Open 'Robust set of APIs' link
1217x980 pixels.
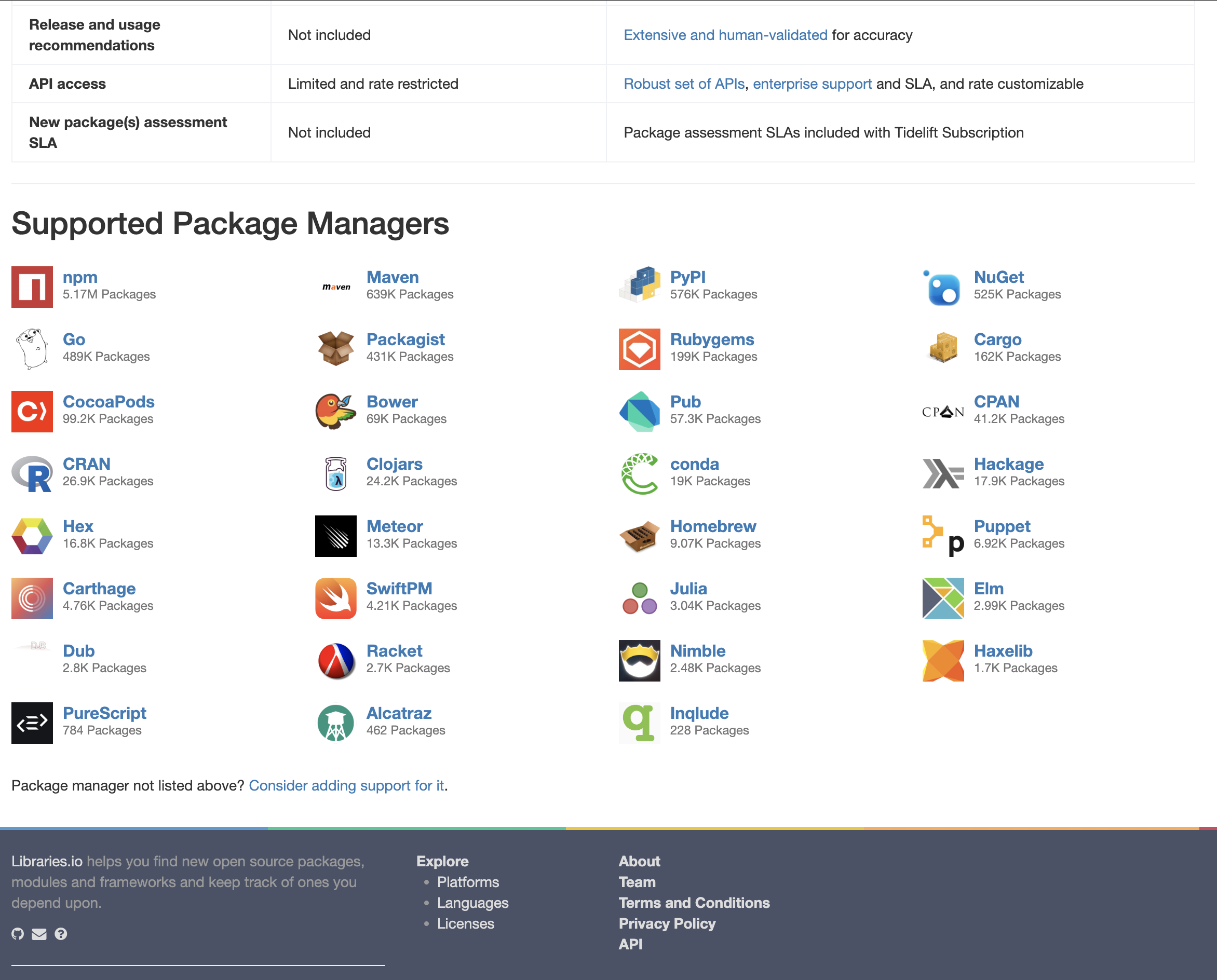(684, 84)
